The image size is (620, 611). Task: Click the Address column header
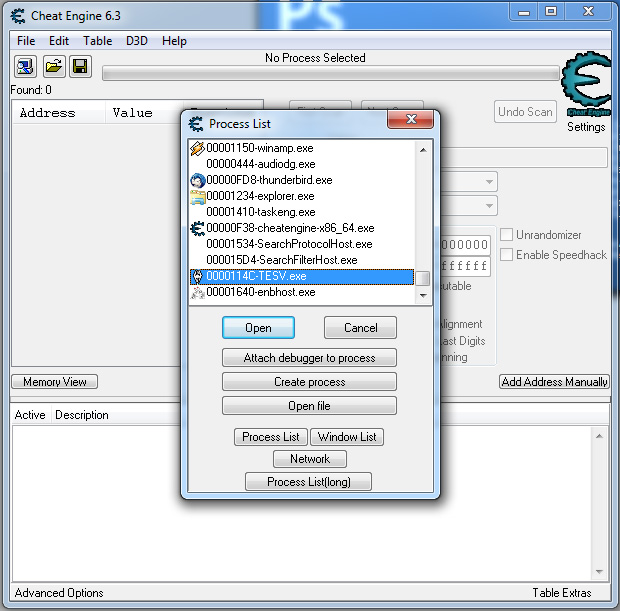pos(59,113)
